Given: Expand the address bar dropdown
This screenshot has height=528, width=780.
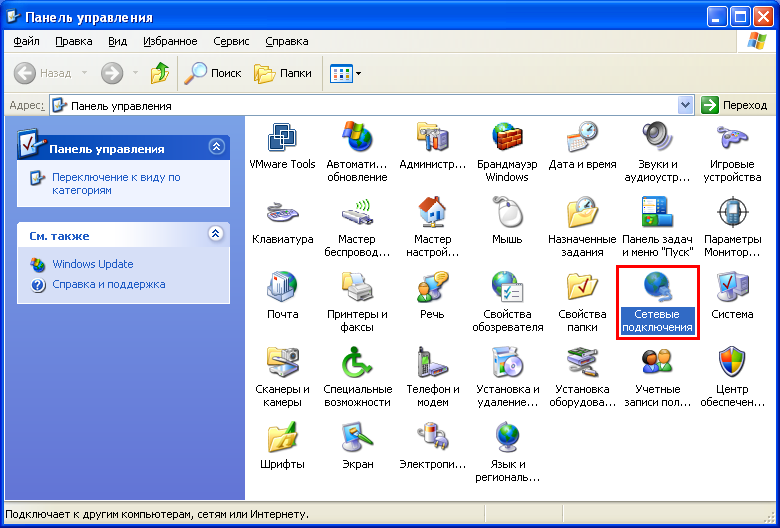Looking at the screenshot, I should click(685, 106).
